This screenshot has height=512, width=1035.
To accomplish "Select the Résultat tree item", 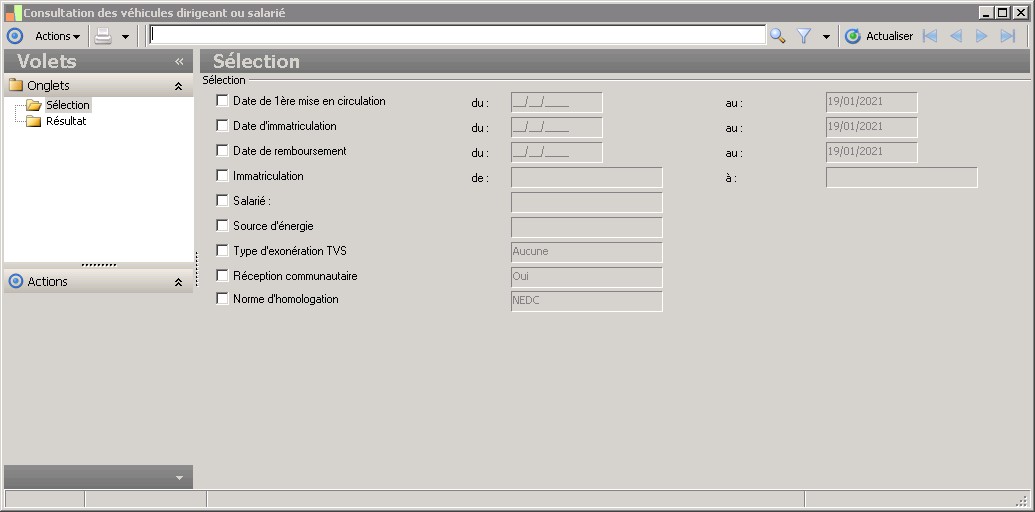I will (66, 121).
